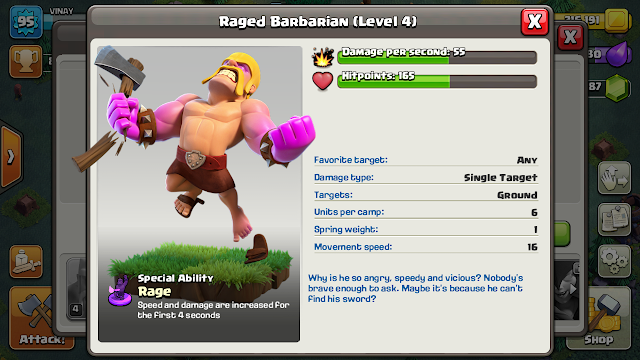This screenshot has width=640, height=360.
Task: Open the Shop with hammer icon
Action: (x=599, y=318)
